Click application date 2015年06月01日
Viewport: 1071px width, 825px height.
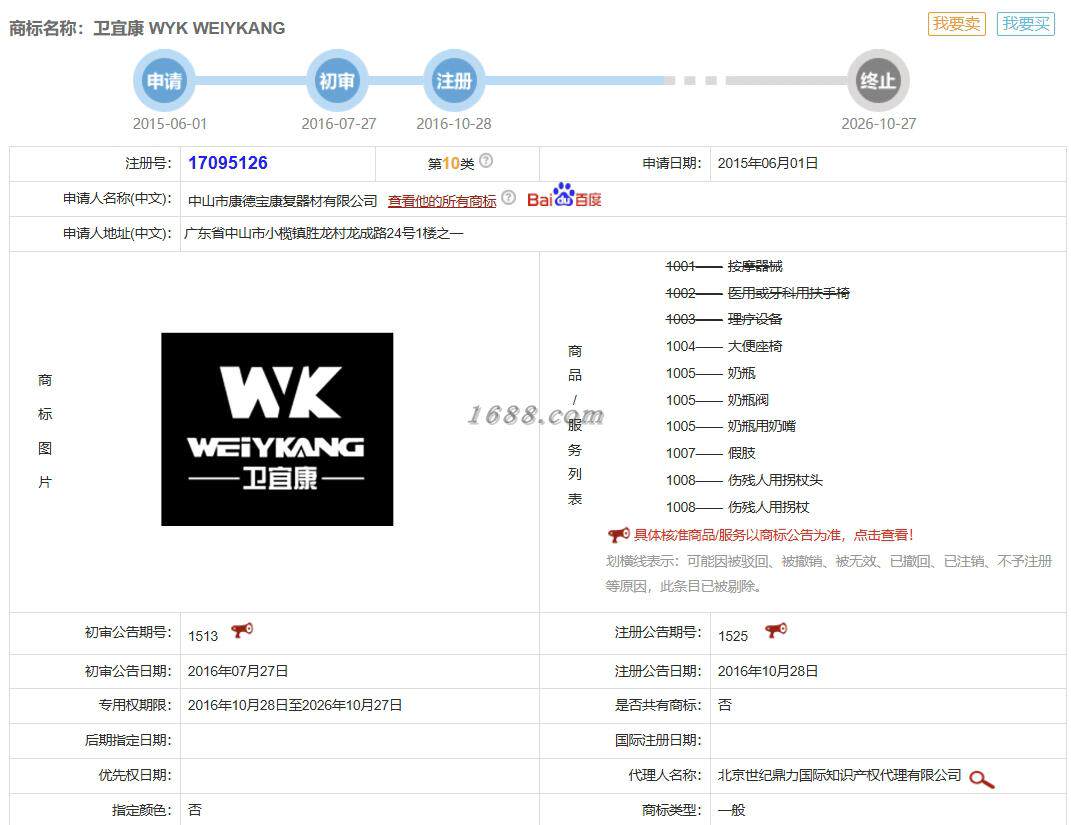pyautogui.click(x=768, y=163)
